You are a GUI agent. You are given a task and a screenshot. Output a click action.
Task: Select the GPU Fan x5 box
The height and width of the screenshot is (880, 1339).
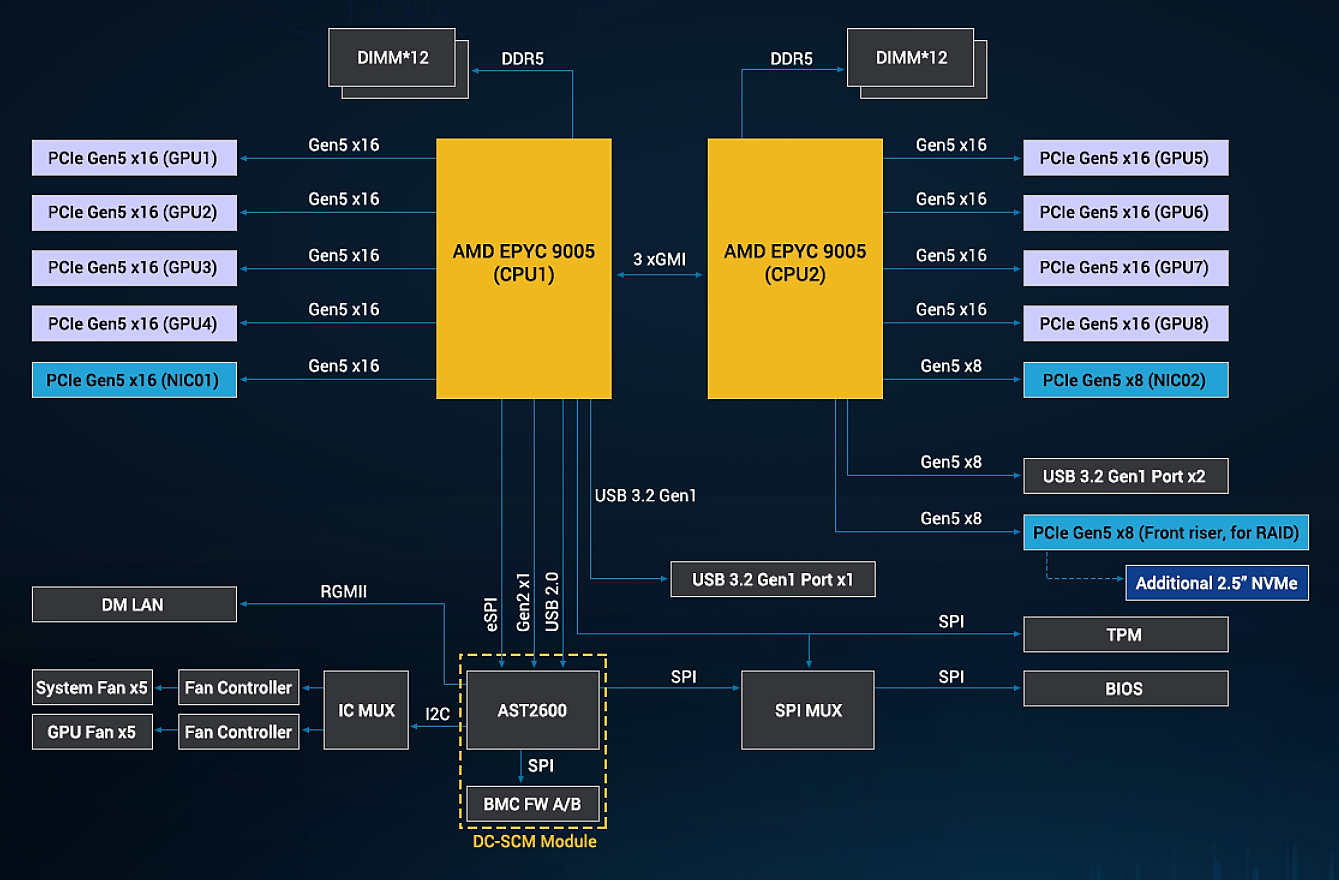click(x=92, y=732)
